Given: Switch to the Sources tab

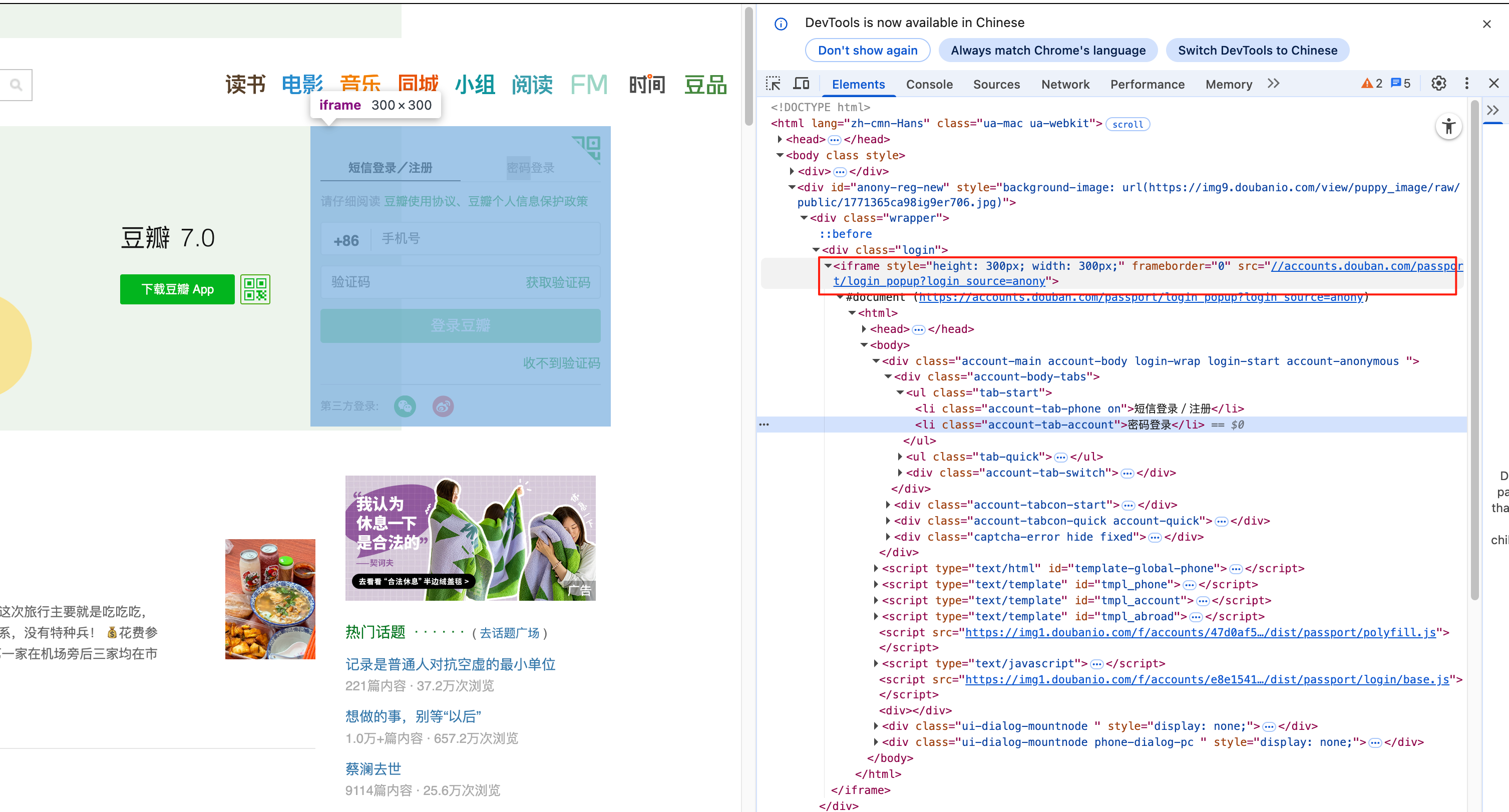Looking at the screenshot, I should (x=996, y=85).
